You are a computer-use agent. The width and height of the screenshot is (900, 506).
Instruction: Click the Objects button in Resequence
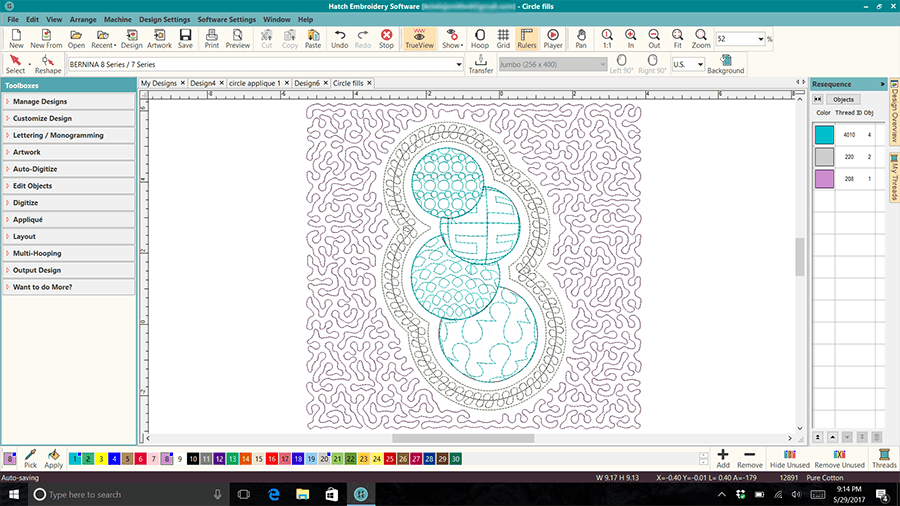coord(843,99)
